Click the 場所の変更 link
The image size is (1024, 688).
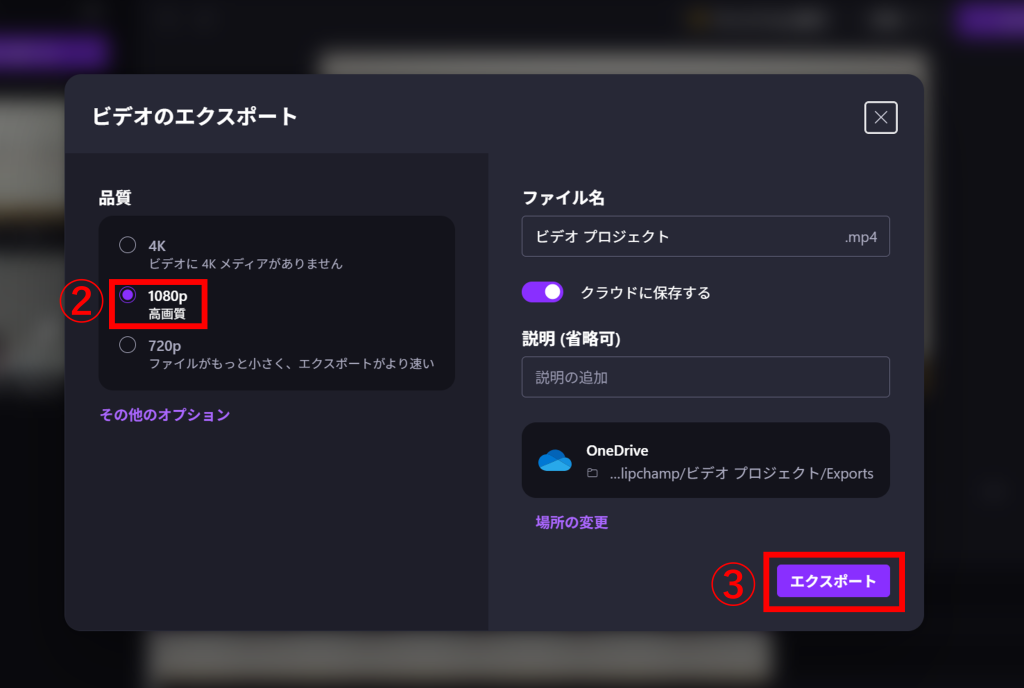[571, 522]
